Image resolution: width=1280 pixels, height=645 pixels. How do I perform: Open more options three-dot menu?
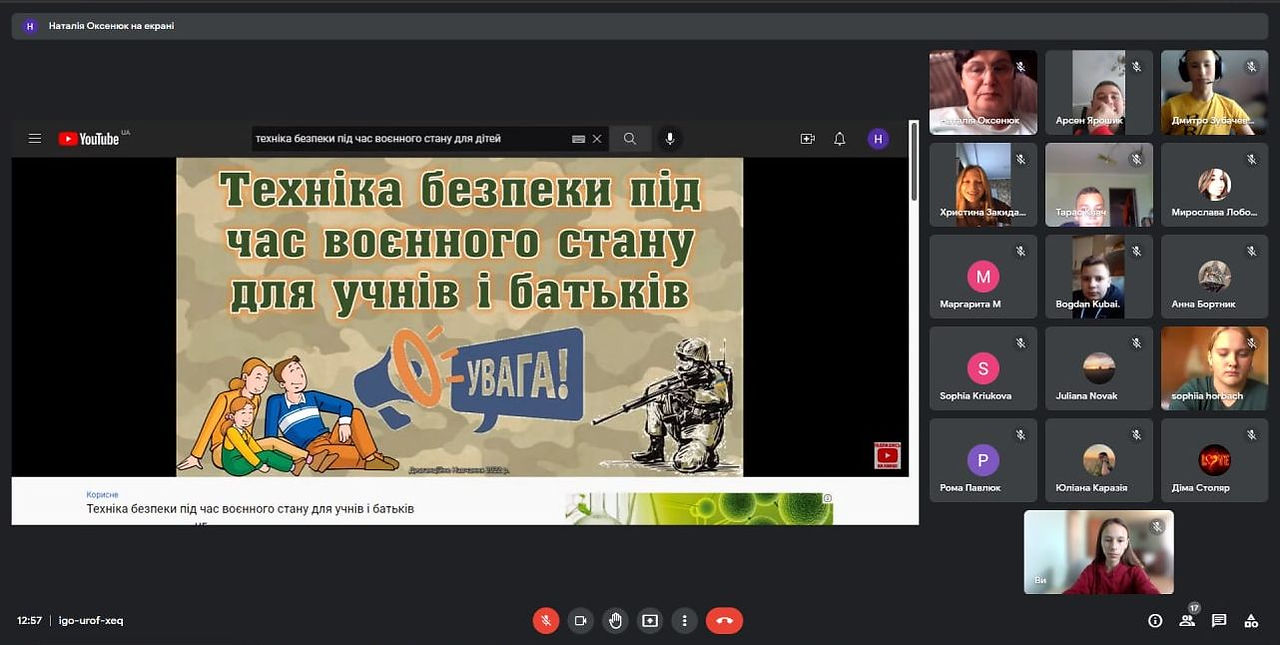(x=684, y=620)
